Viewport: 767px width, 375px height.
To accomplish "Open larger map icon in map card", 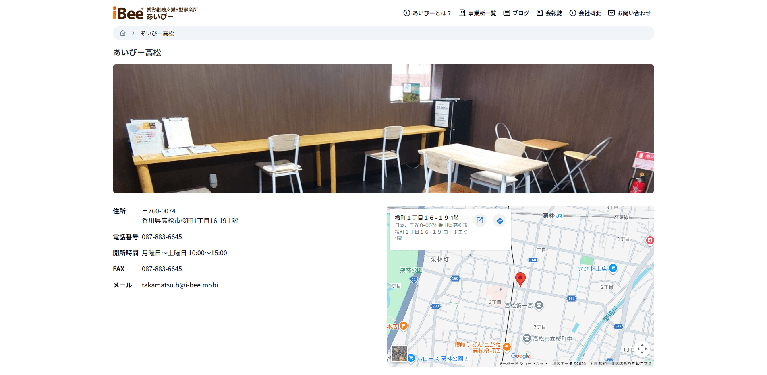I will click(x=480, y=221).
